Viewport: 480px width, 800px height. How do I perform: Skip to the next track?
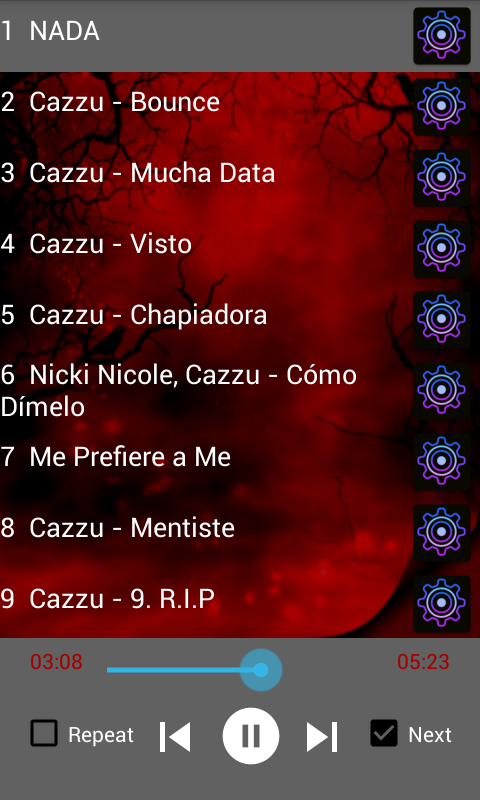click(x=322, y=737)
